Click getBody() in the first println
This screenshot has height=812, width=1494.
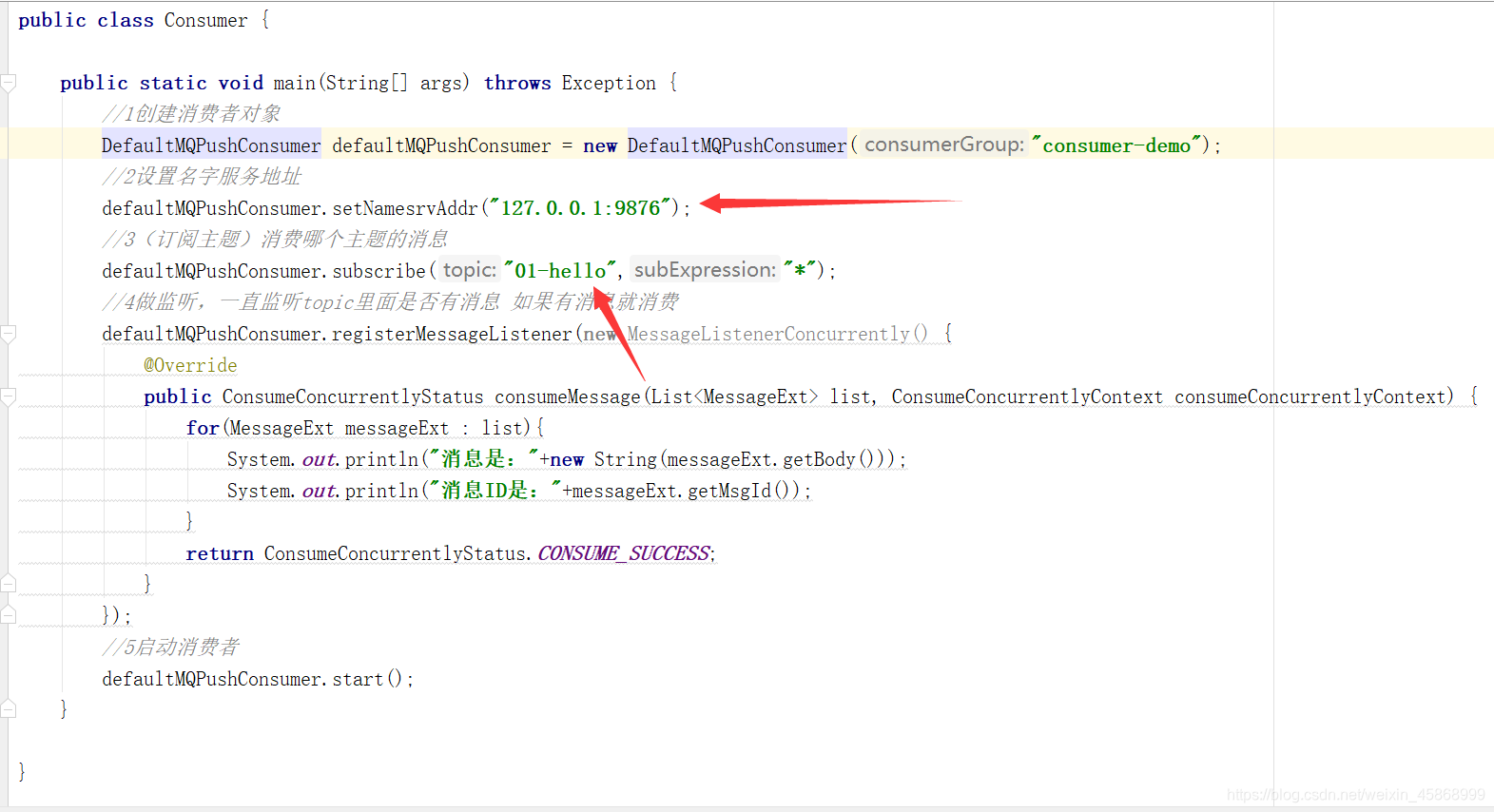coord(829,459)
